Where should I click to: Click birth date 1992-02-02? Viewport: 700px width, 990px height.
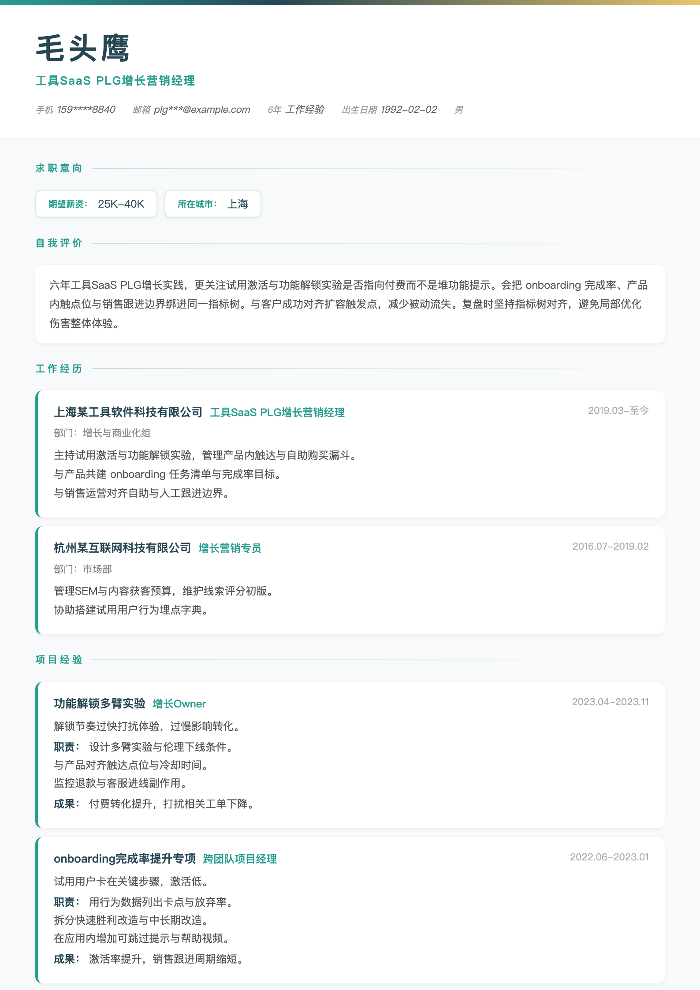409,110
